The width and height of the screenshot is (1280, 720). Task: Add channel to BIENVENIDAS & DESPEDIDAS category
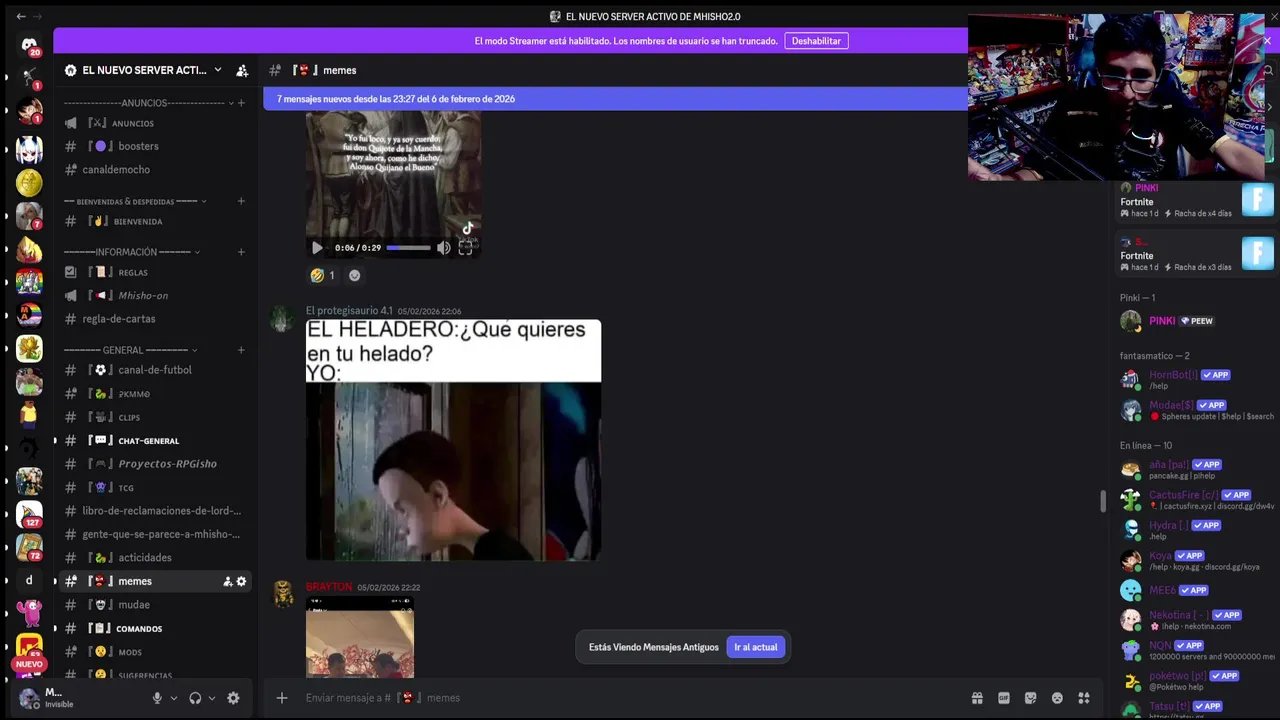241,201
